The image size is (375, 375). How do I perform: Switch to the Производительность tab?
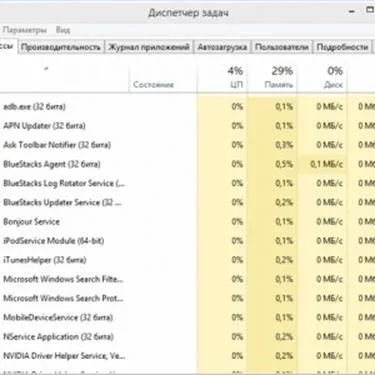click(x=61, y=47)
